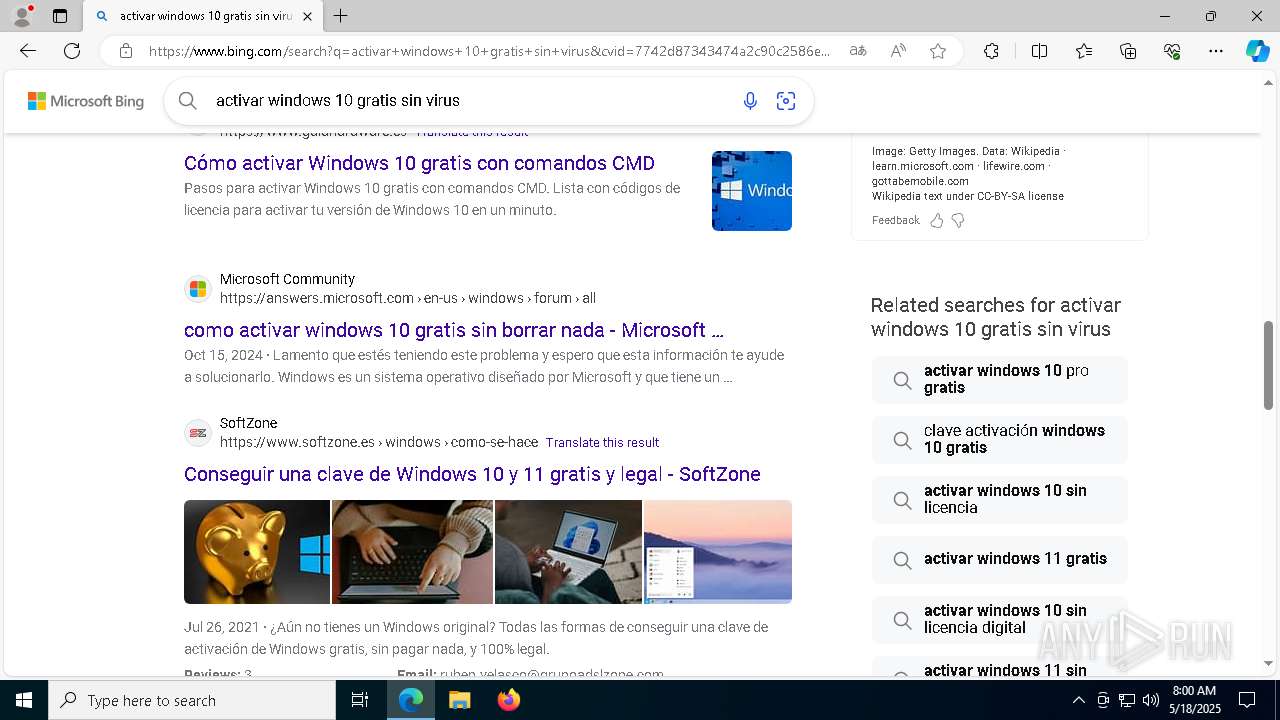The width and height of the screenshot is (1280, 720).
Task: Open the answers.microsoft.com URL link
Action: 408,298
